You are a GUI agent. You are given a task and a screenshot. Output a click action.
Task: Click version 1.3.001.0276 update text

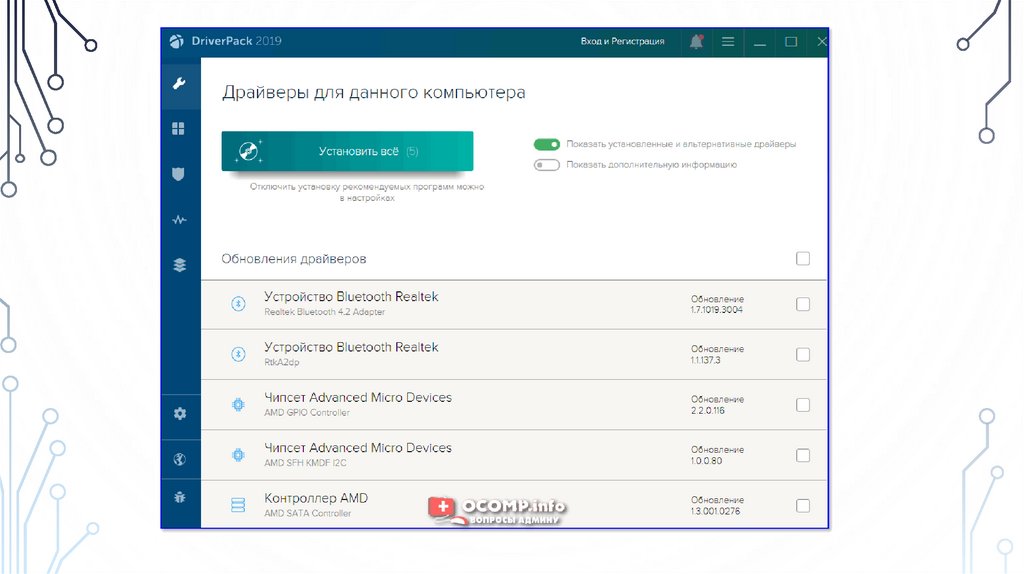pyautogui.click(x=716, y=511)
